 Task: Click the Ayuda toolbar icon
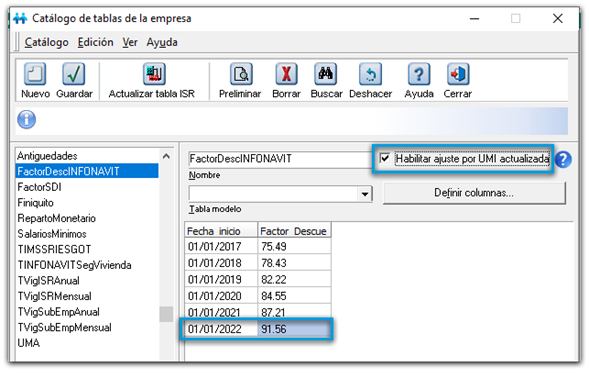pyautogui.click(x=418, y=74)
